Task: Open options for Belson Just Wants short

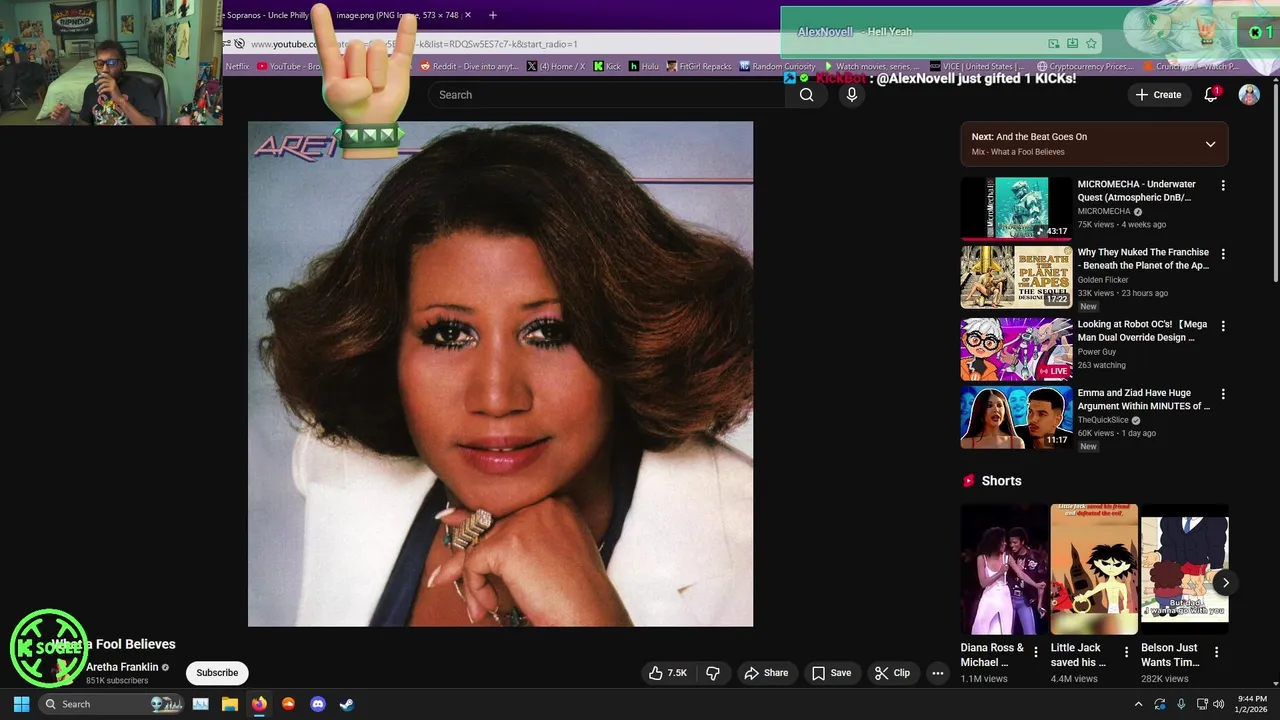Action: click(1216, 652)
